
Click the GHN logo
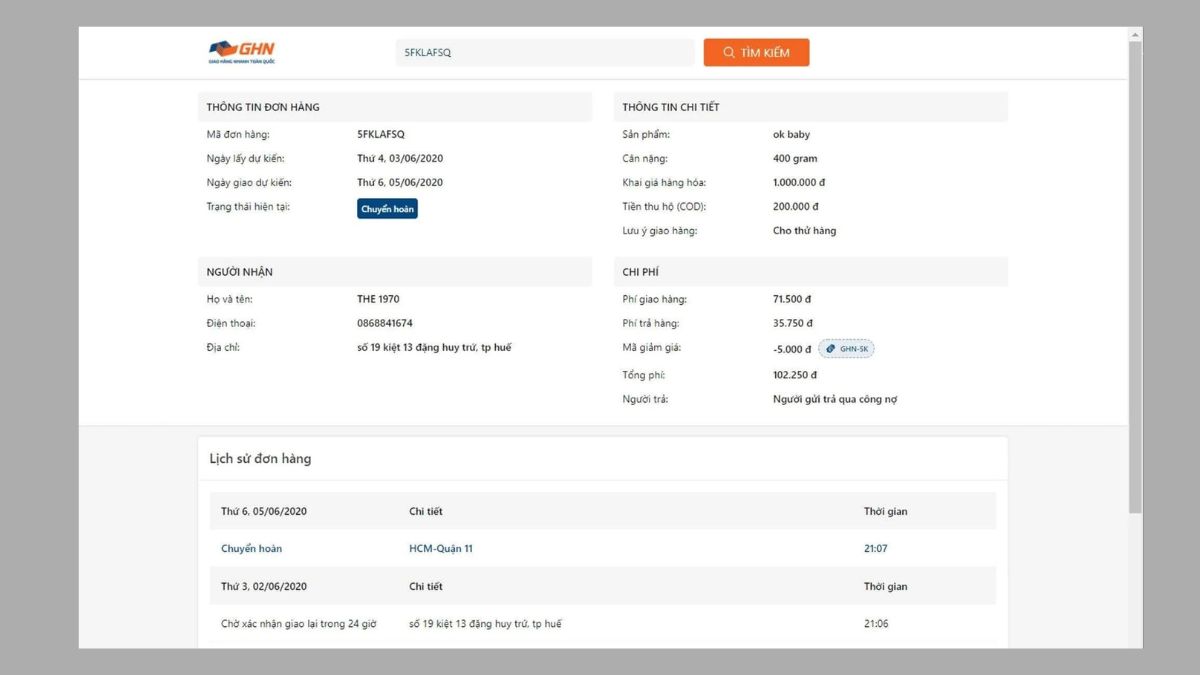[x=241, y=52]
